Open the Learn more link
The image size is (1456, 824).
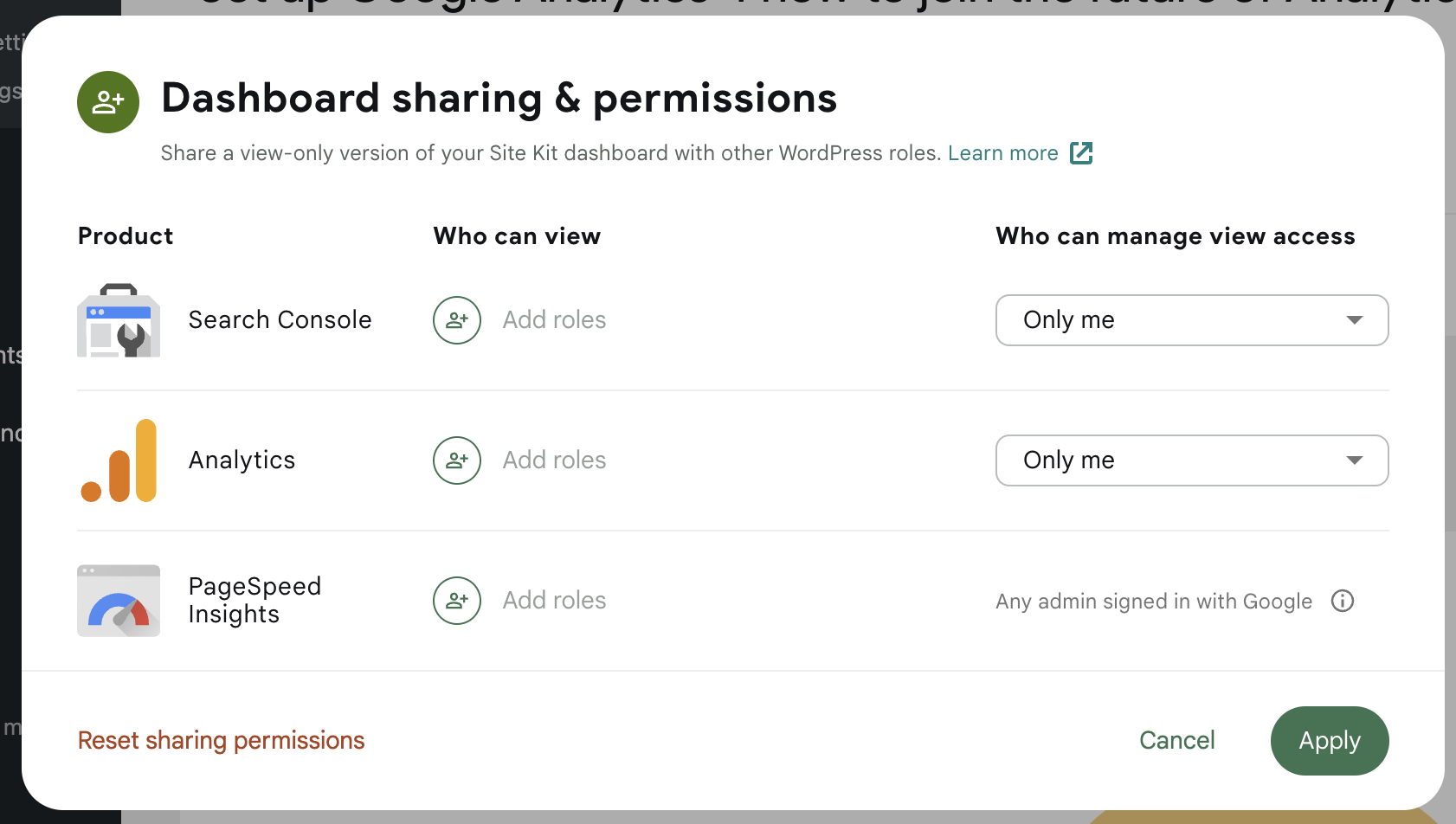click(1002, 153)
